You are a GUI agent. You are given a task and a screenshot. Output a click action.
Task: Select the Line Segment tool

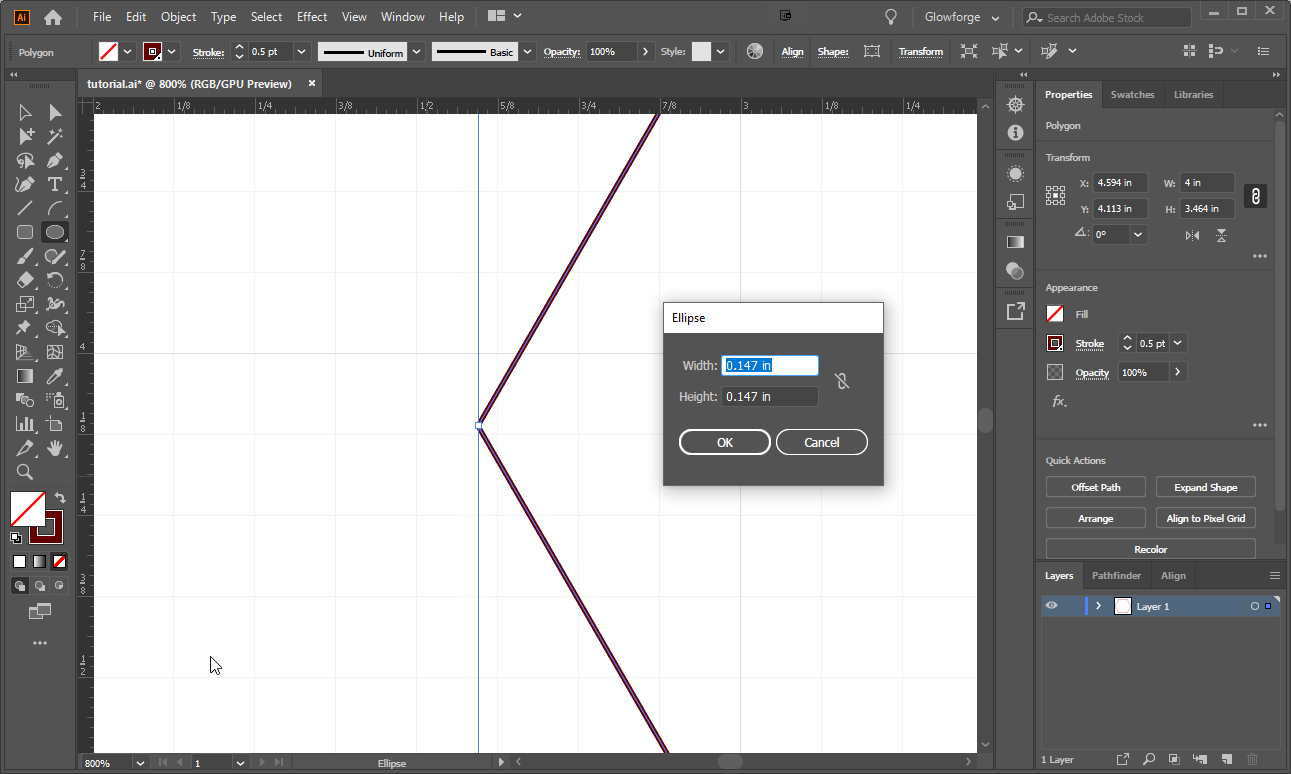pyautogui.click(x=25, y=208)
